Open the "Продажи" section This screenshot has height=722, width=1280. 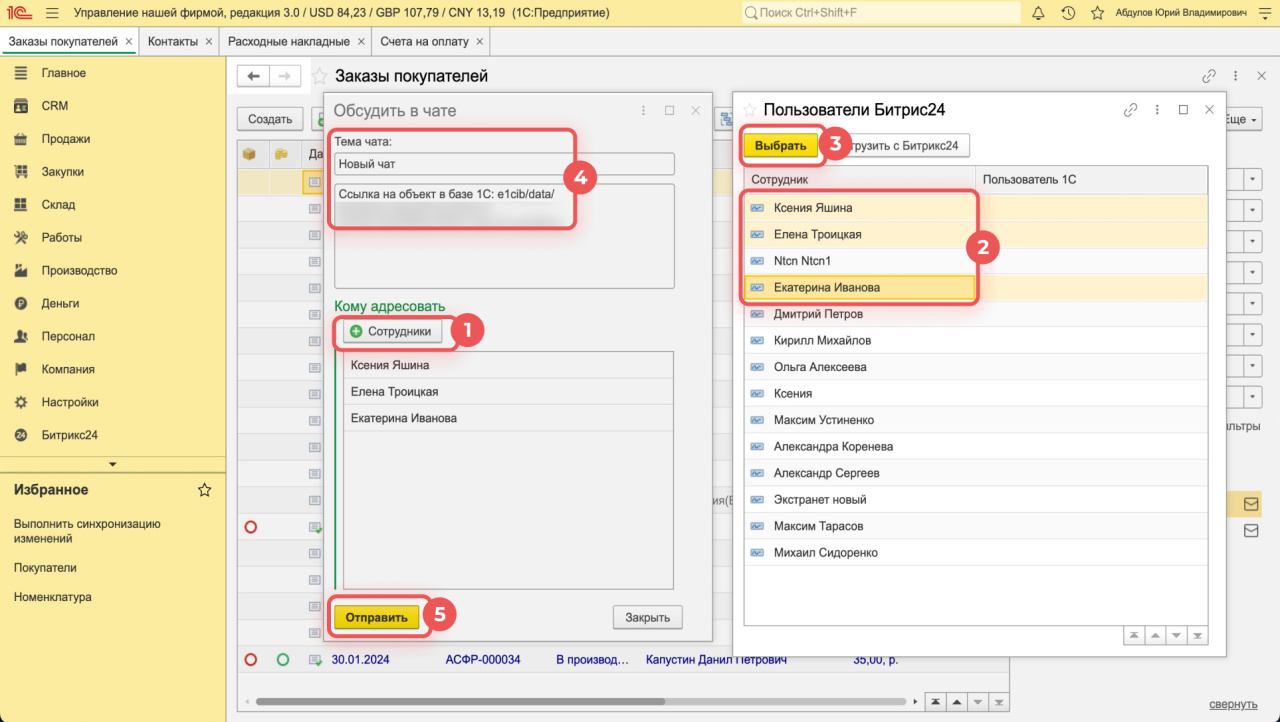click(66, 139)
